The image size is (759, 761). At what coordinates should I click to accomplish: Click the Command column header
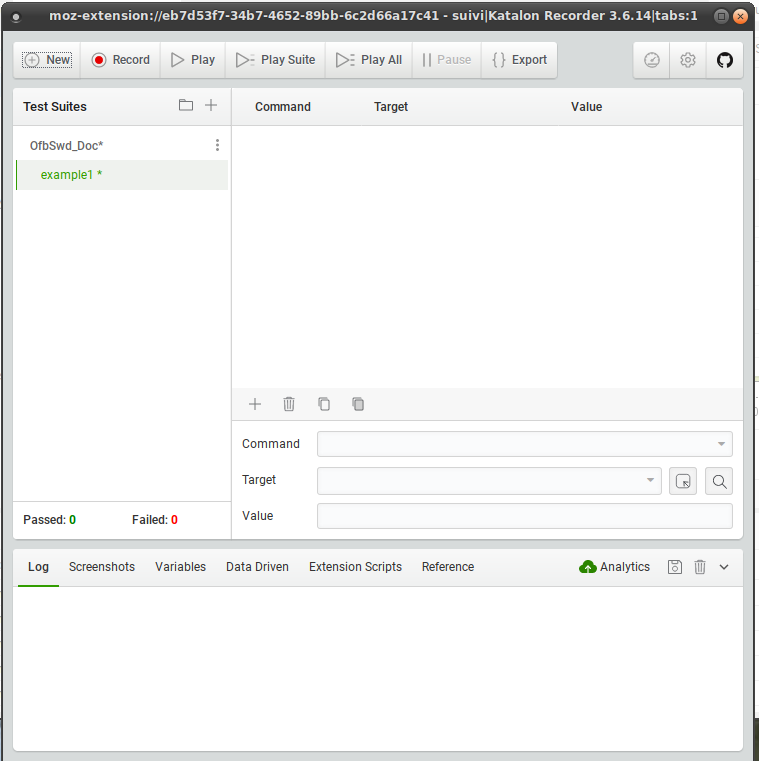click(x=283, y=107)
